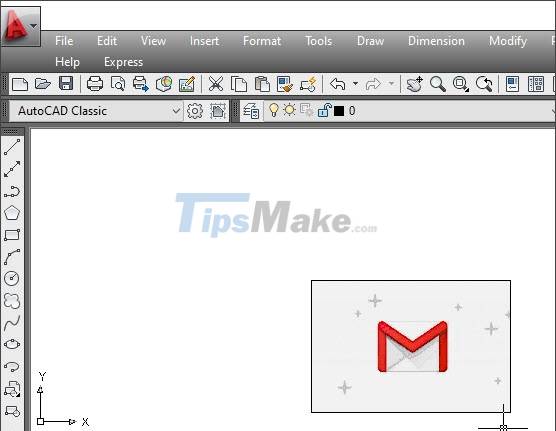Click the Block Editor lightning icon
Screen dimensions: 556x431
pyautogui.click(x=308, y=84)
